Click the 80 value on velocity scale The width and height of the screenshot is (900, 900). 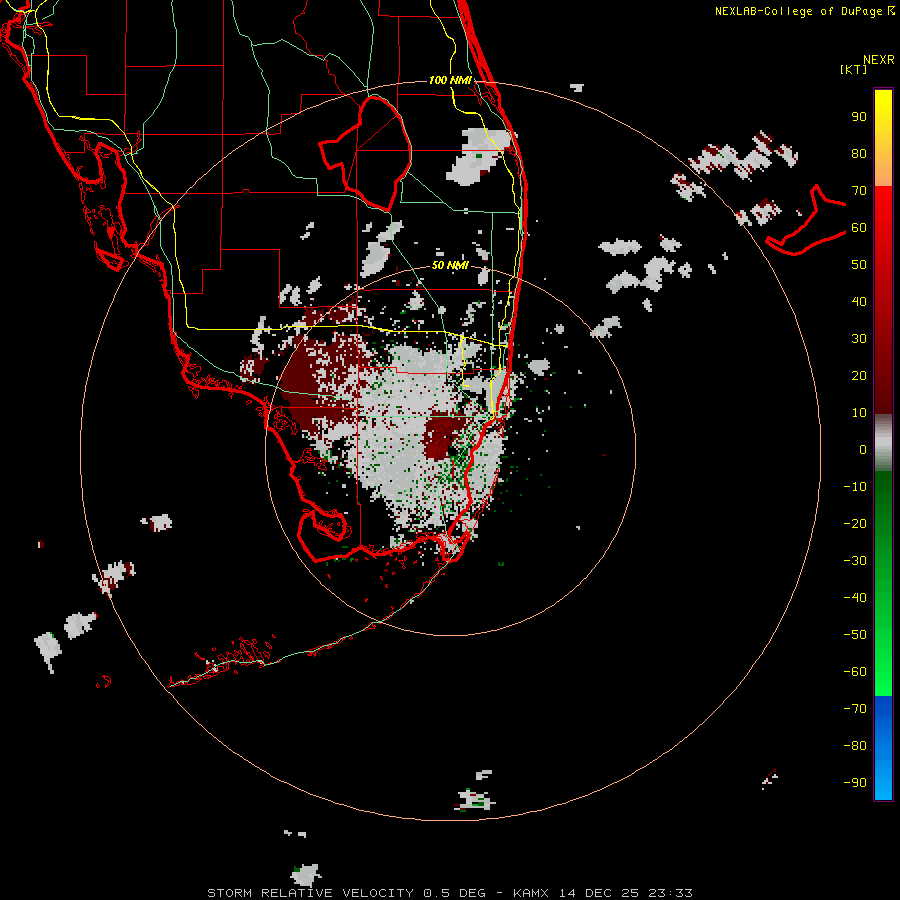tap(859, 153)
